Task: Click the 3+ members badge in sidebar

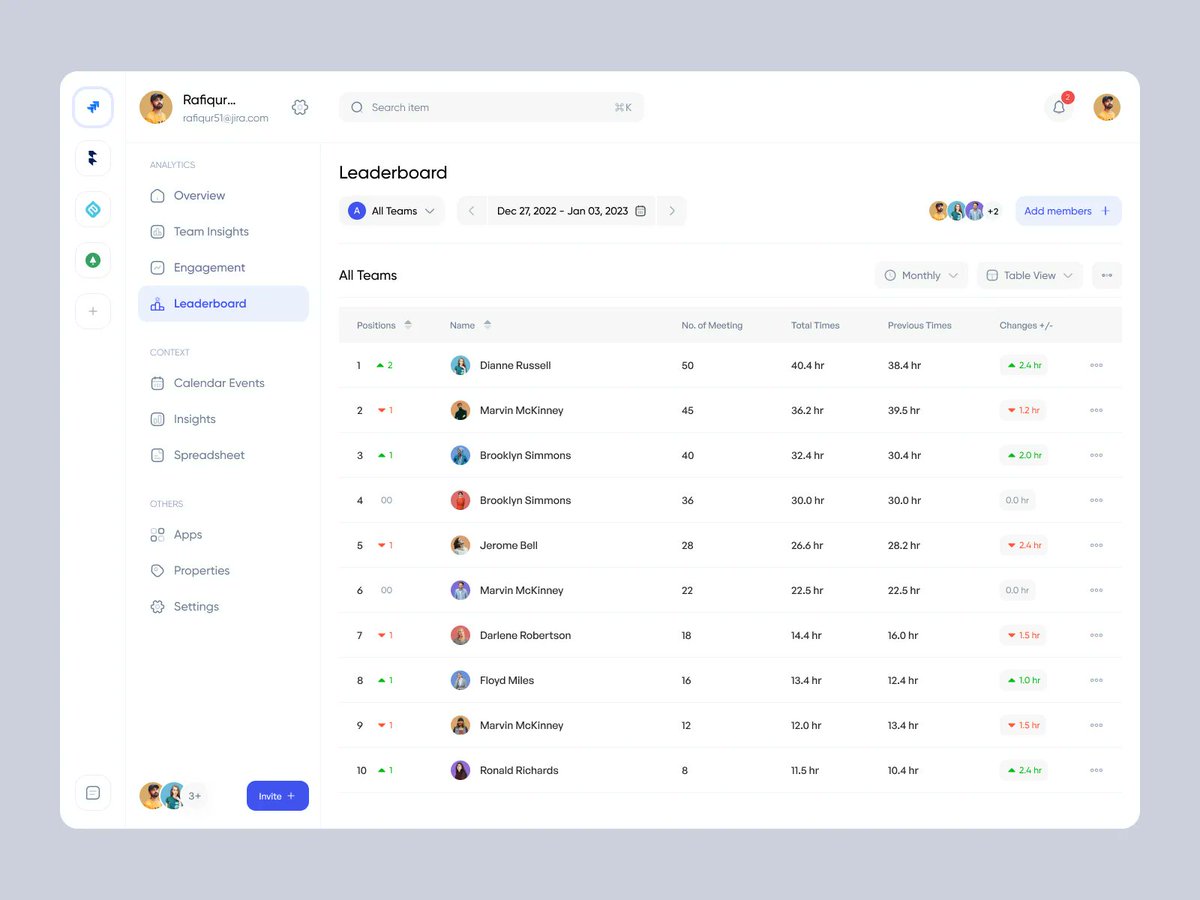Action: 195,796
